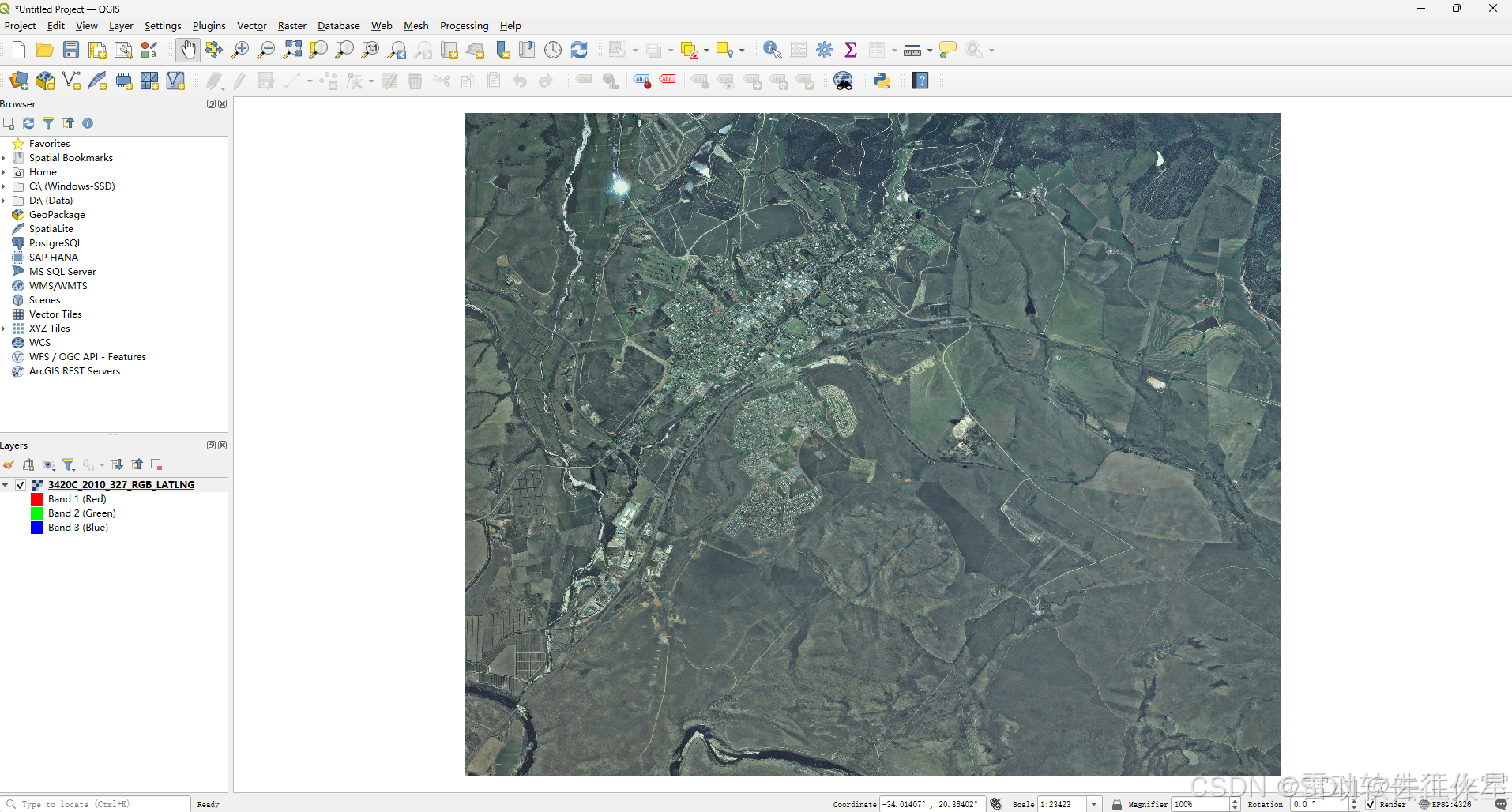Show Statistical Summary sigma icon
The height and width of the screenshot is (812, 1512).
tap(851, 51)
